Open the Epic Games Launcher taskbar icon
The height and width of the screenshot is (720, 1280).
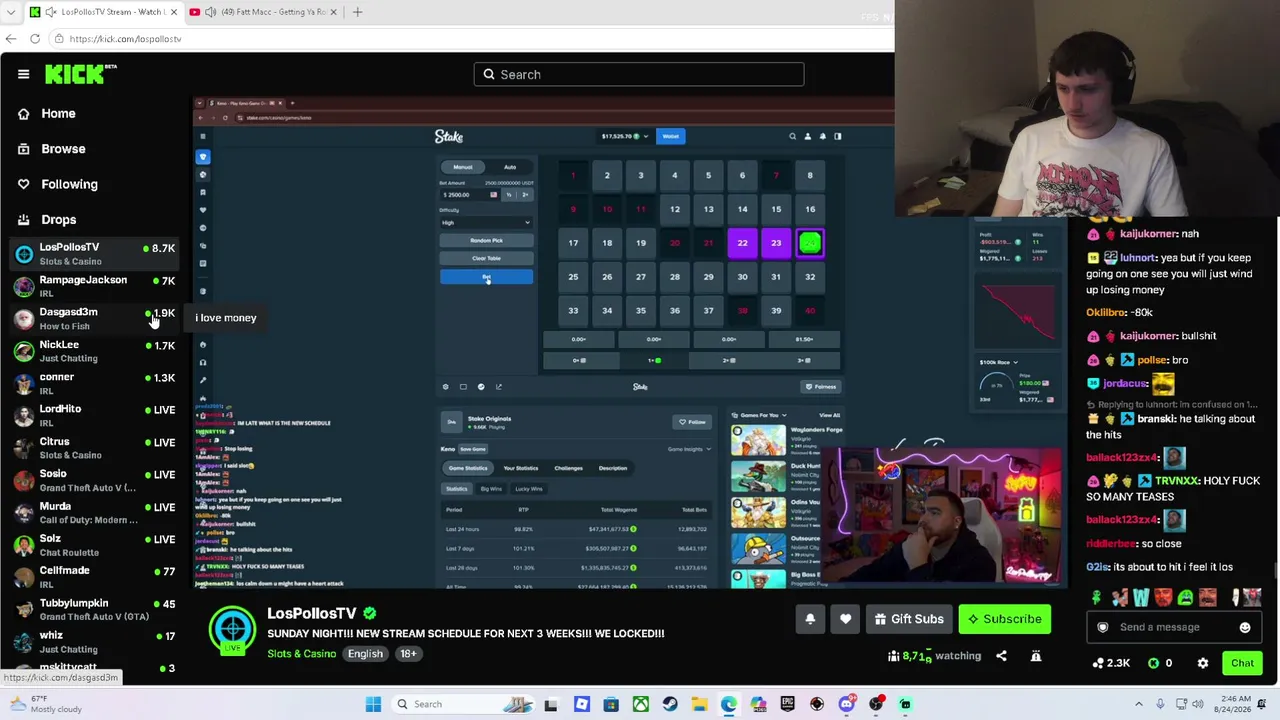click(788, 704)
